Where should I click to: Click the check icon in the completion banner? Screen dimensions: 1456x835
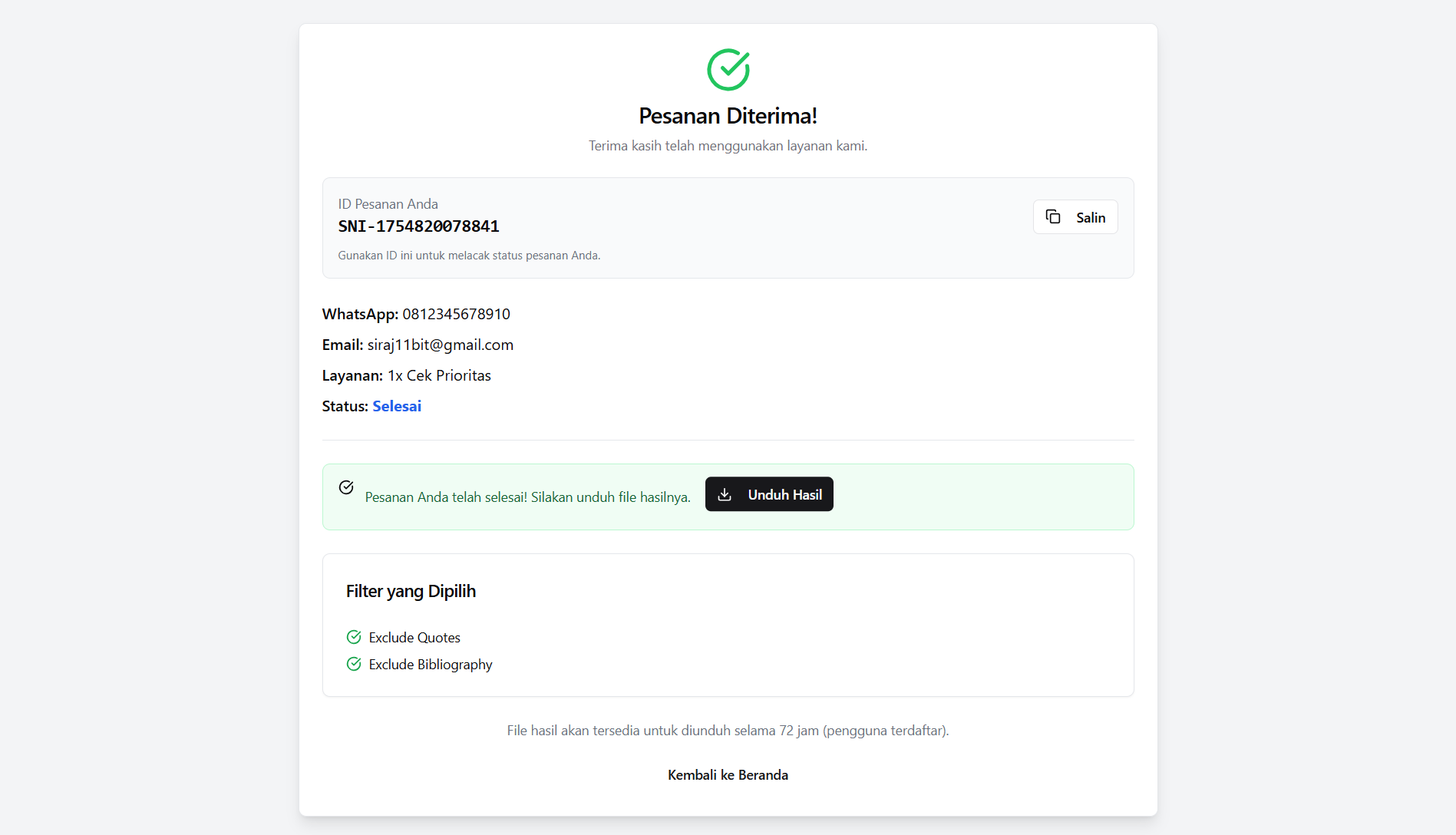point(346,487)
